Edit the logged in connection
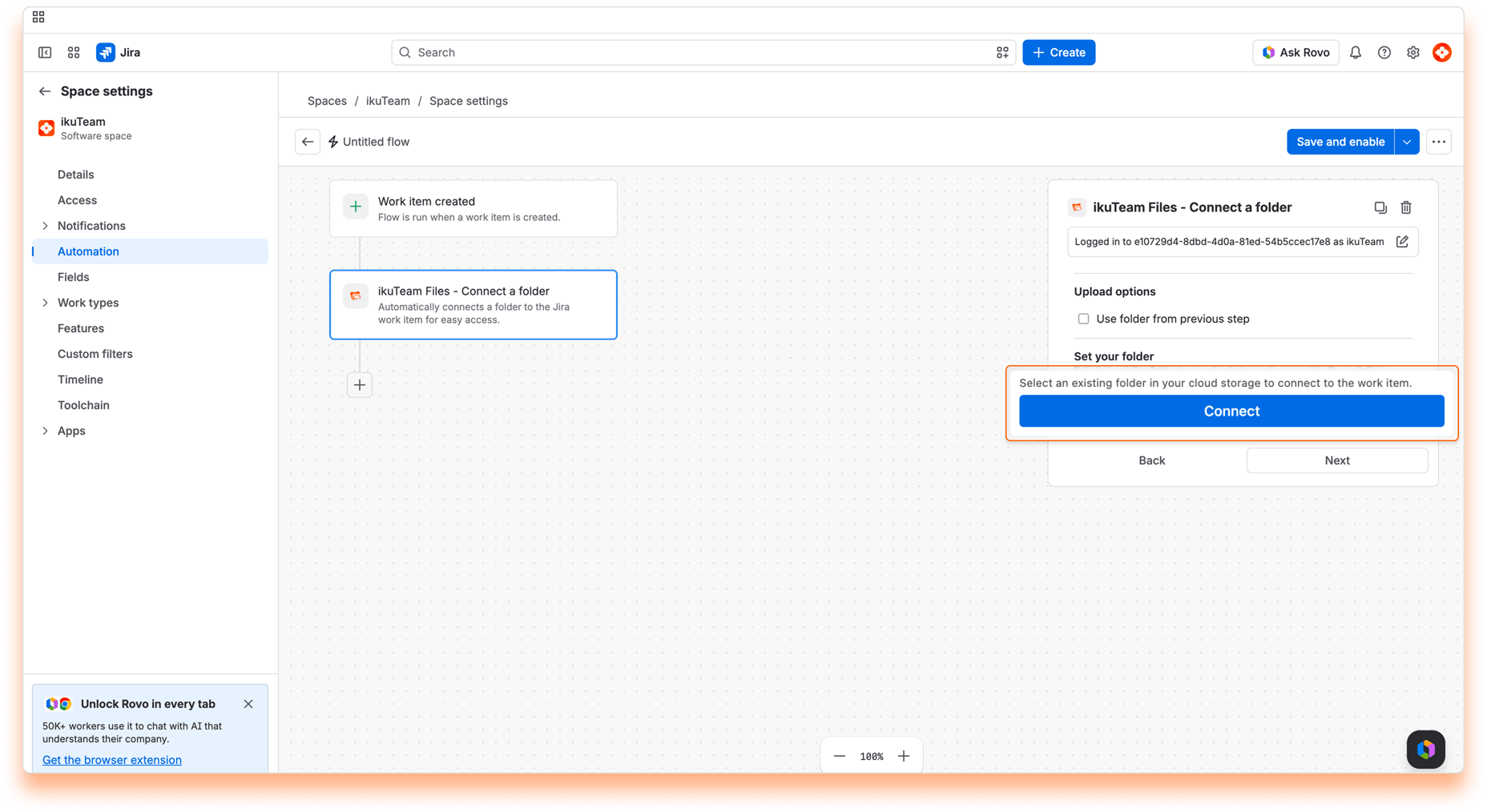This screenshot has height=812, width=1487. [x=1402, y=242]
